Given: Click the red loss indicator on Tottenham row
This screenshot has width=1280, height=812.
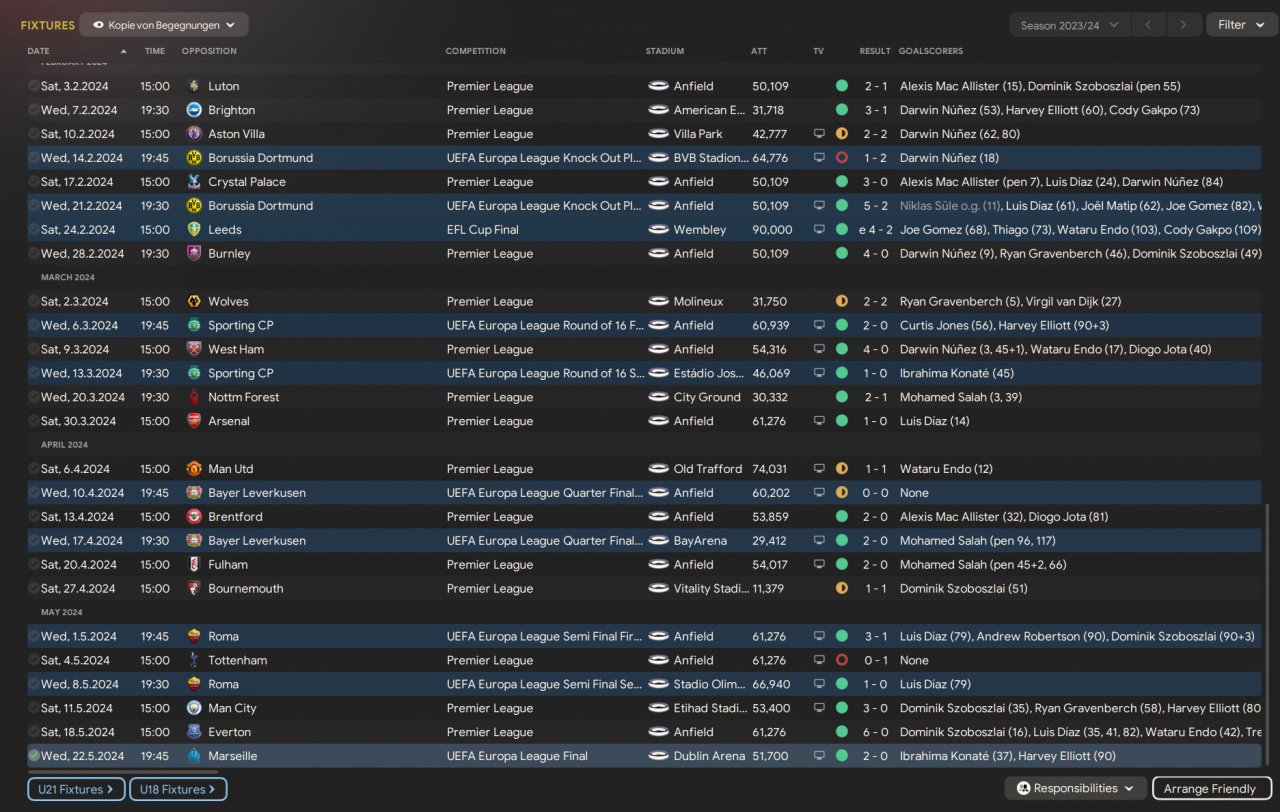Looking at the screenshot, I should click(842, 661).
